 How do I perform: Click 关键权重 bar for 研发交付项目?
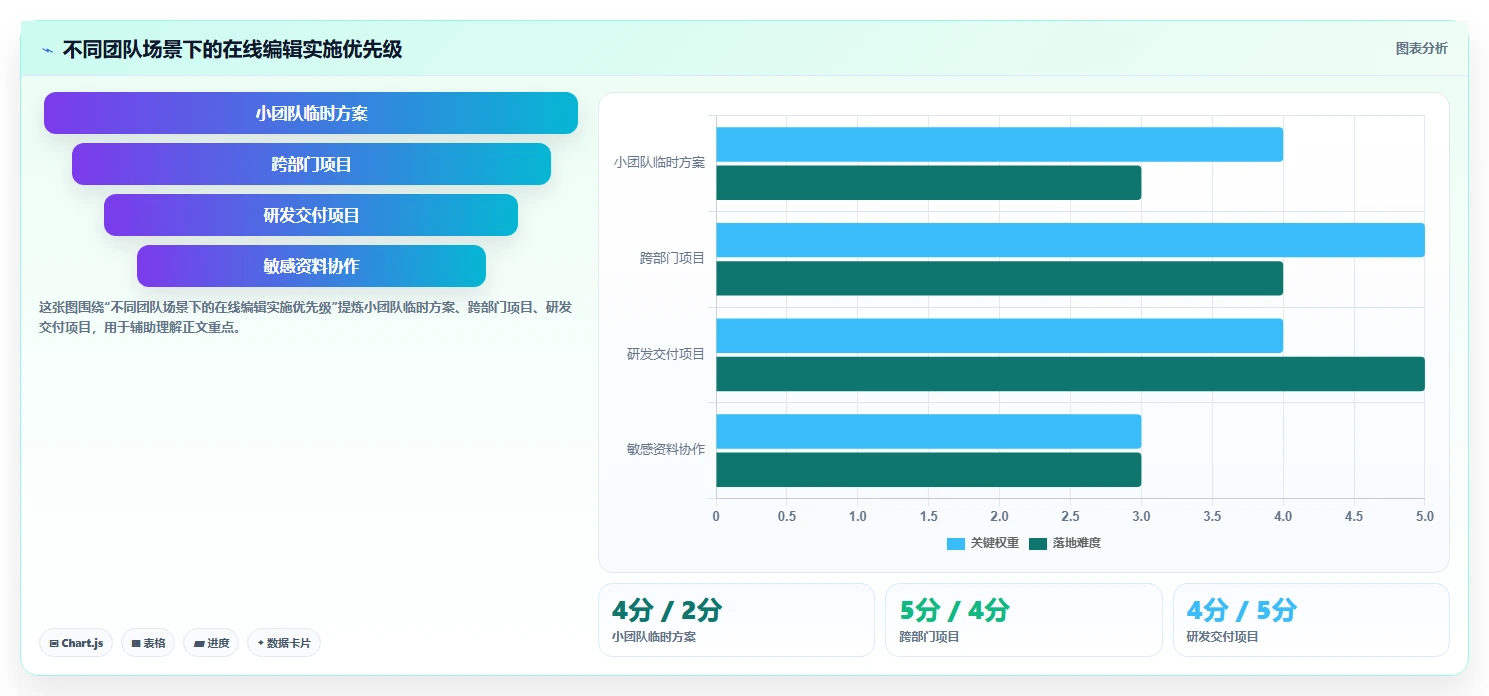[x=999, y=336]
